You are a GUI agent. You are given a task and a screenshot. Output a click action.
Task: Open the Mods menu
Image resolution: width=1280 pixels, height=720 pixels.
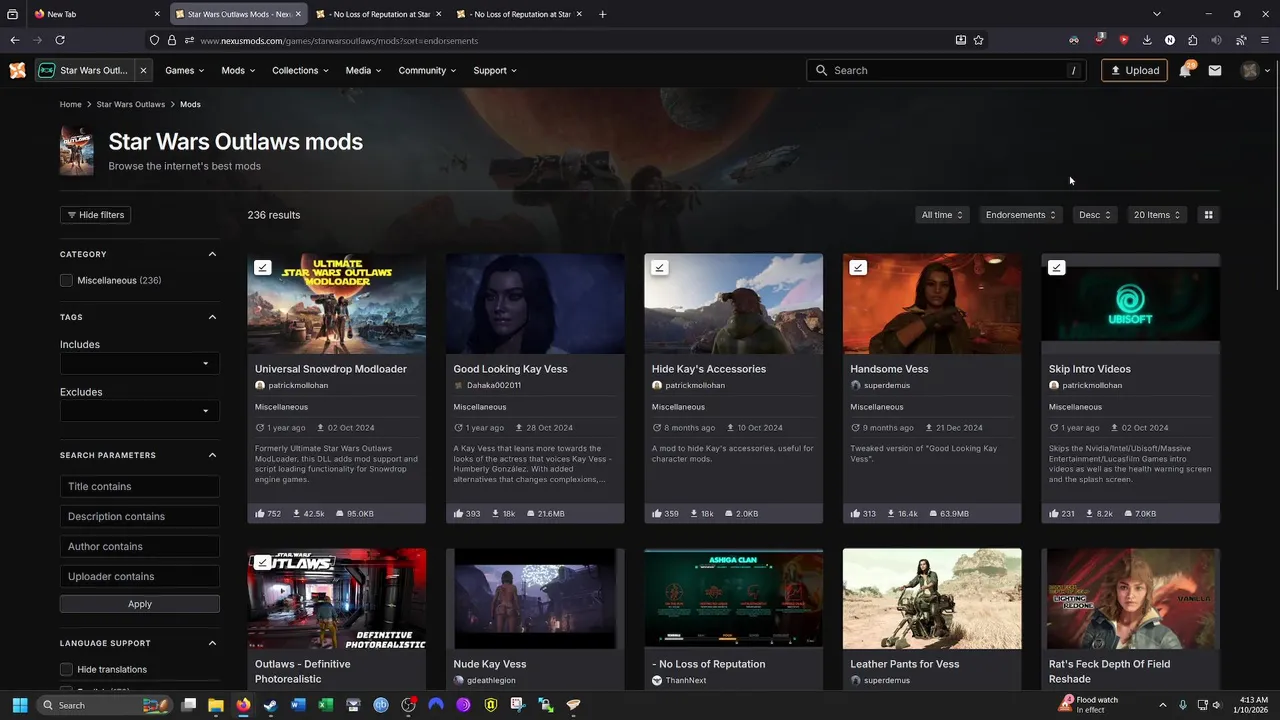(x=238, y=70)
